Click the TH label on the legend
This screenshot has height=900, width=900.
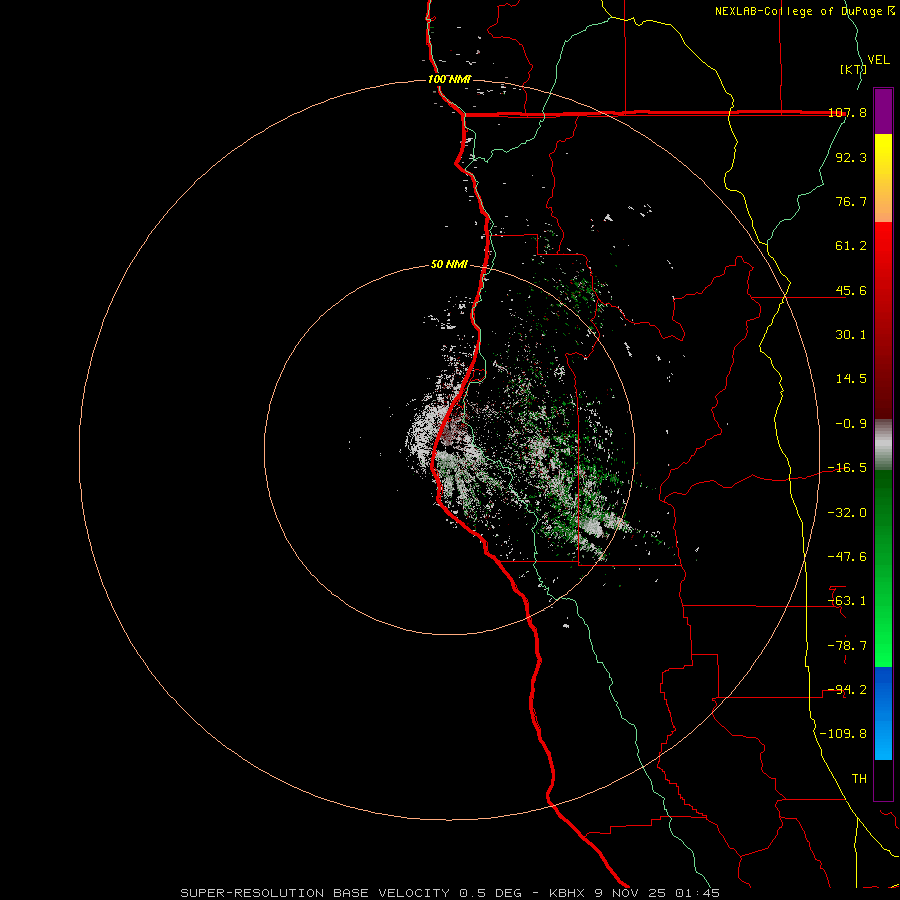859,779
